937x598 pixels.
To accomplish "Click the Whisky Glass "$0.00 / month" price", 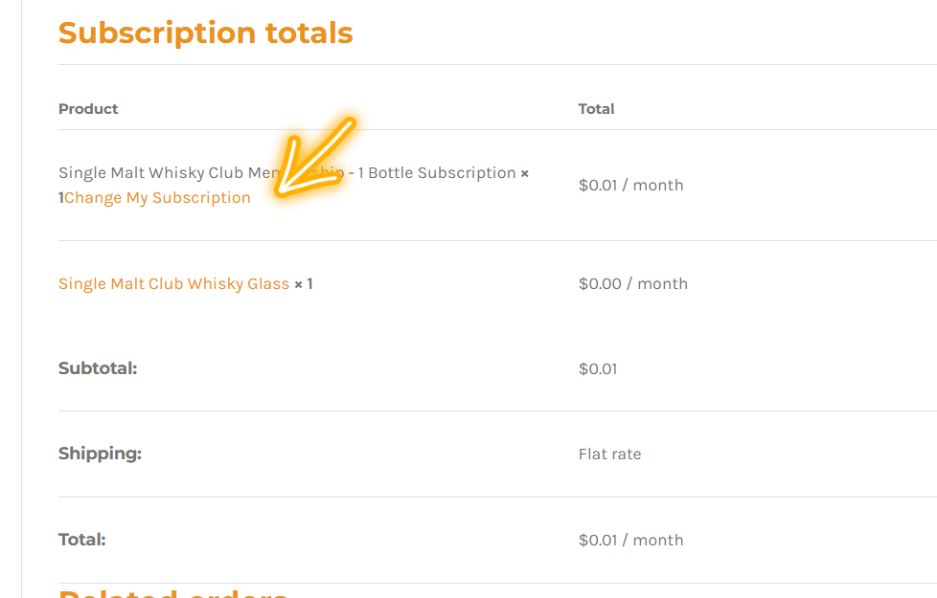I will (632, 284).
